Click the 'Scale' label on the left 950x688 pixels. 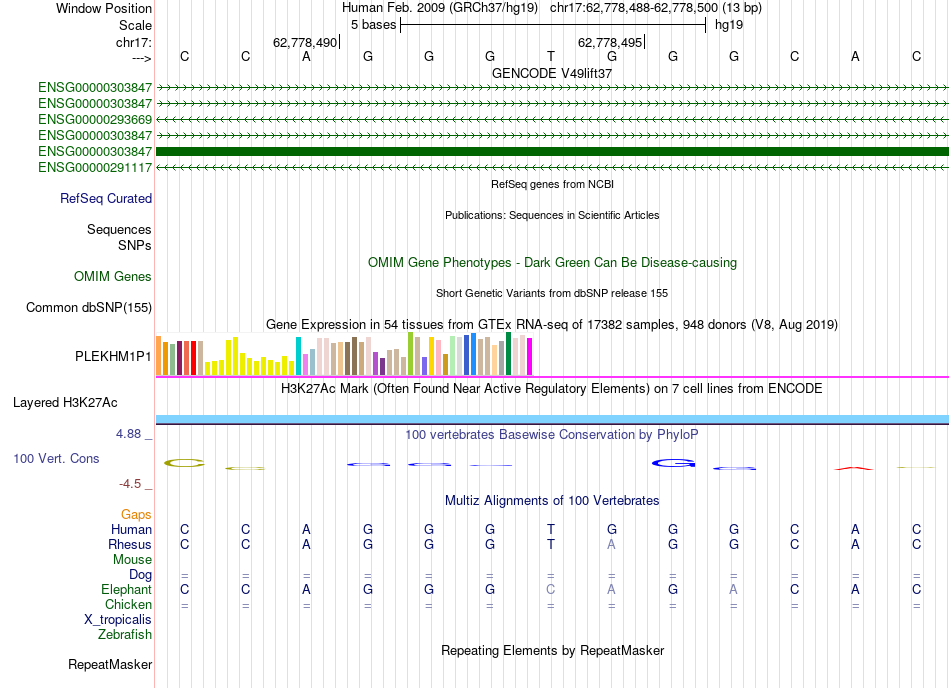pos(135,25)
